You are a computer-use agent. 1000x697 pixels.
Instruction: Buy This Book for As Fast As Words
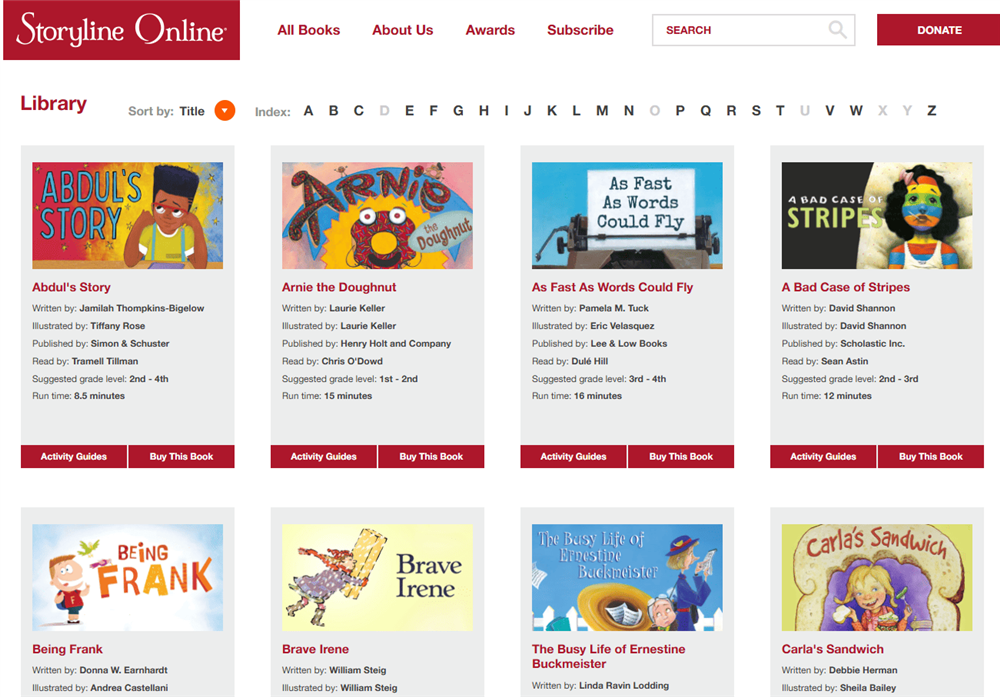coord(681,457)
